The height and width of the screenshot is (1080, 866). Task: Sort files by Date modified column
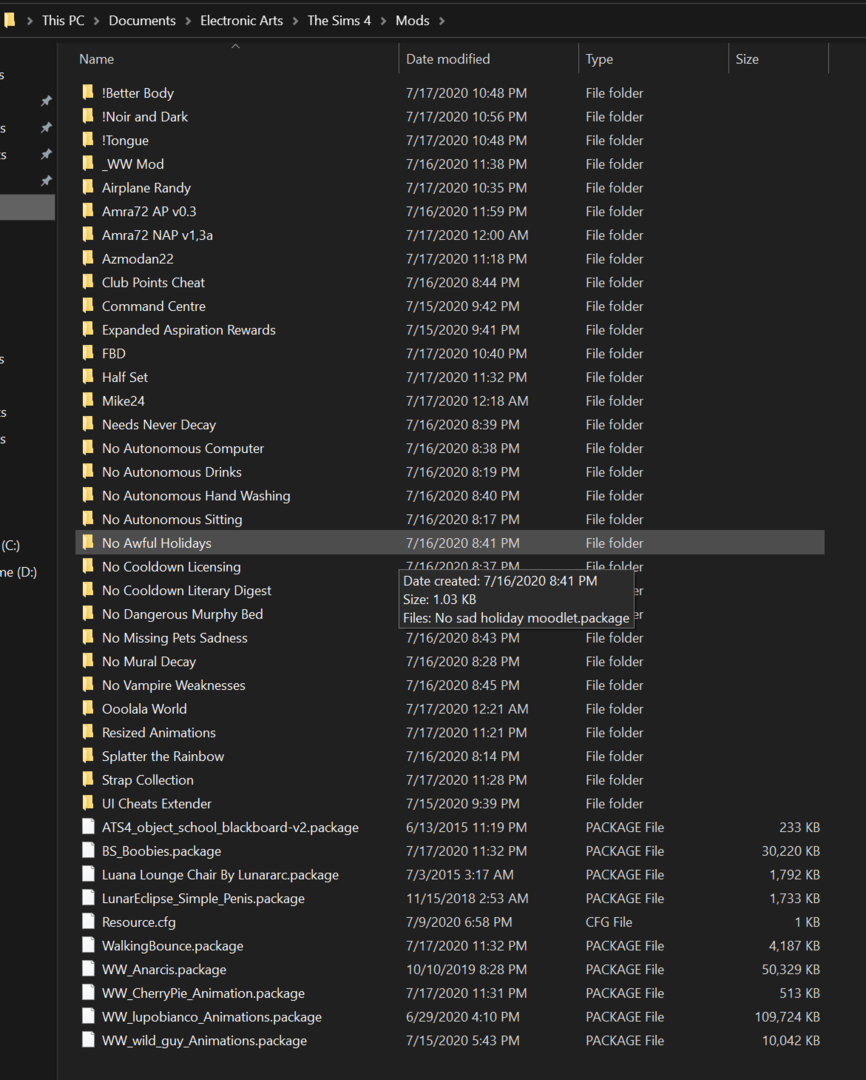[x=488, y=59]
